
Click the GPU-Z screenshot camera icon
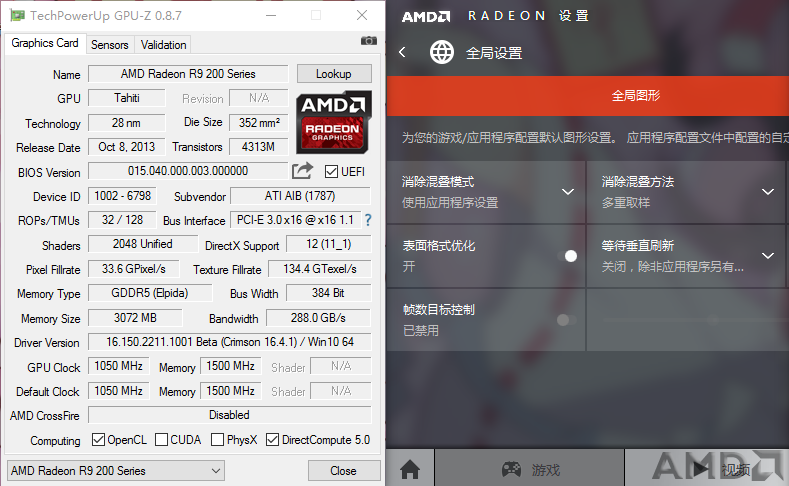point(368,41)
